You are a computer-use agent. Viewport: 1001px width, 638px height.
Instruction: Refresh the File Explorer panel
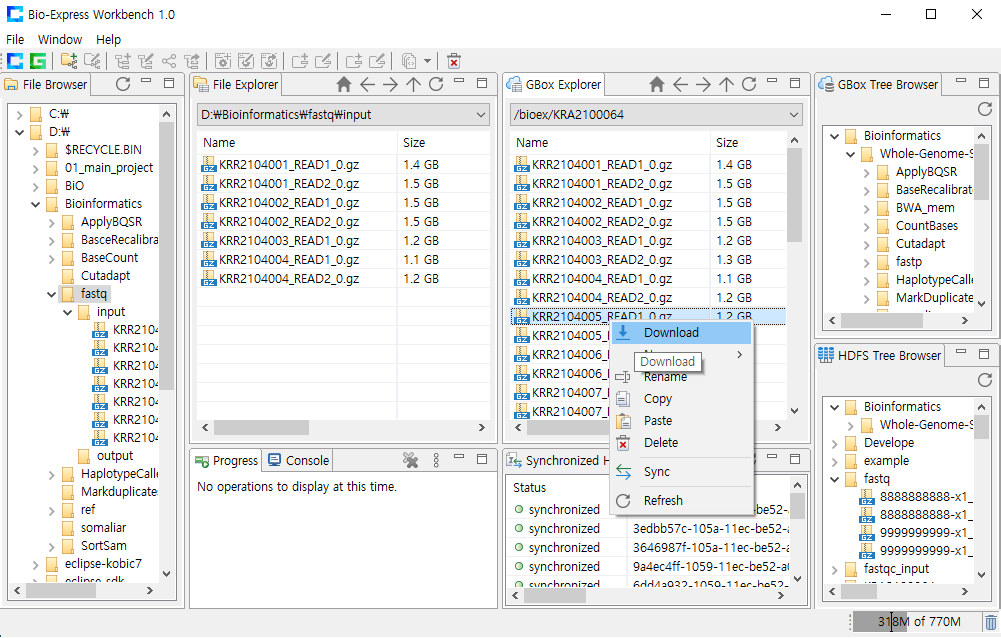pos(436,84)
